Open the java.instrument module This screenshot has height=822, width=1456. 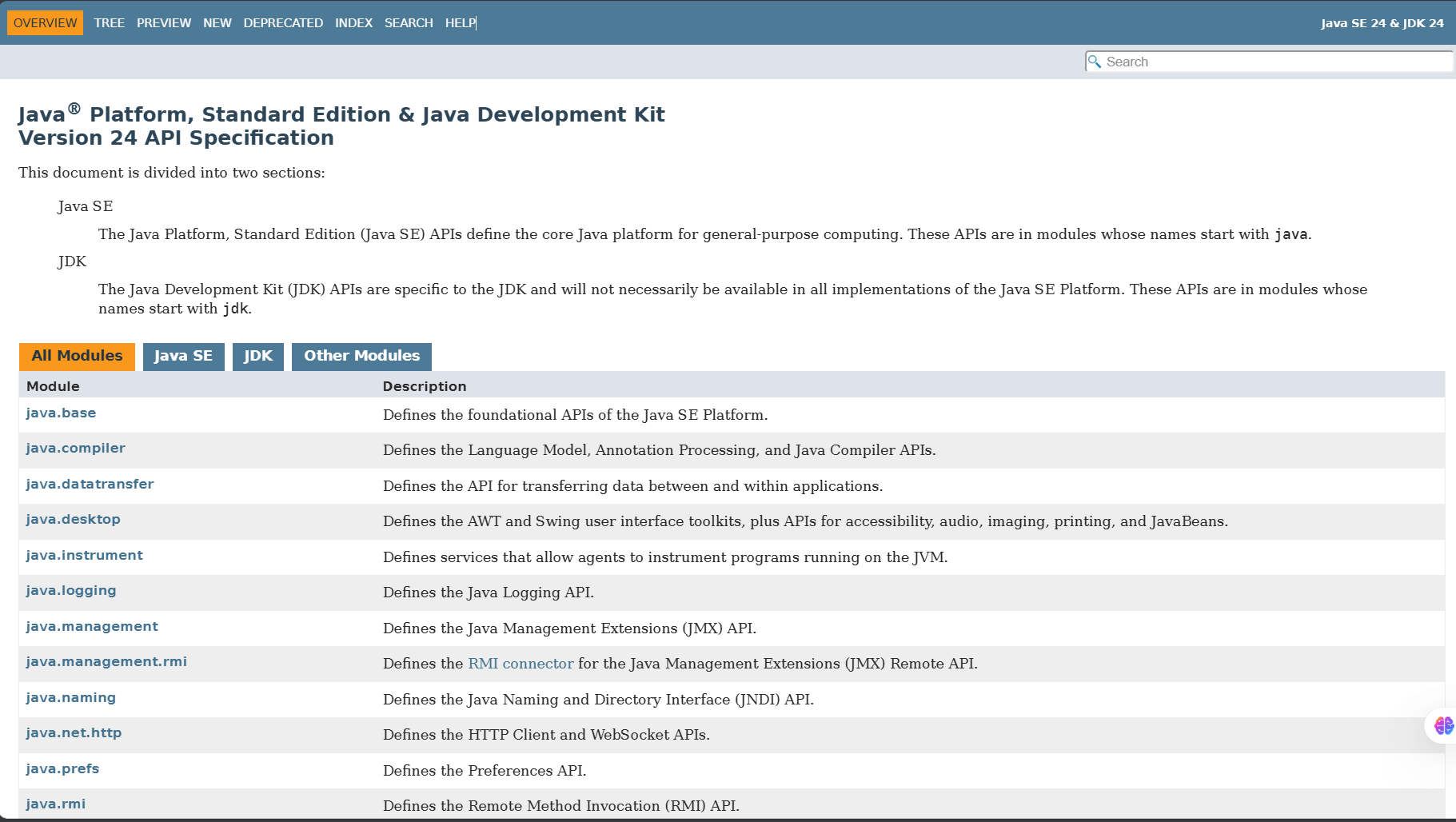pos(84,556)
